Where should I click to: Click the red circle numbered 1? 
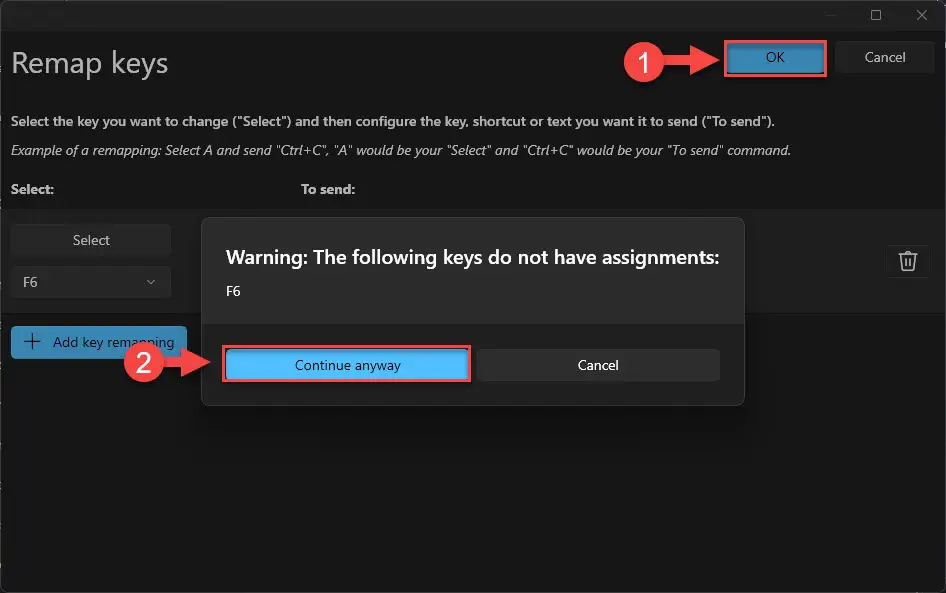[x=643, y=62]
